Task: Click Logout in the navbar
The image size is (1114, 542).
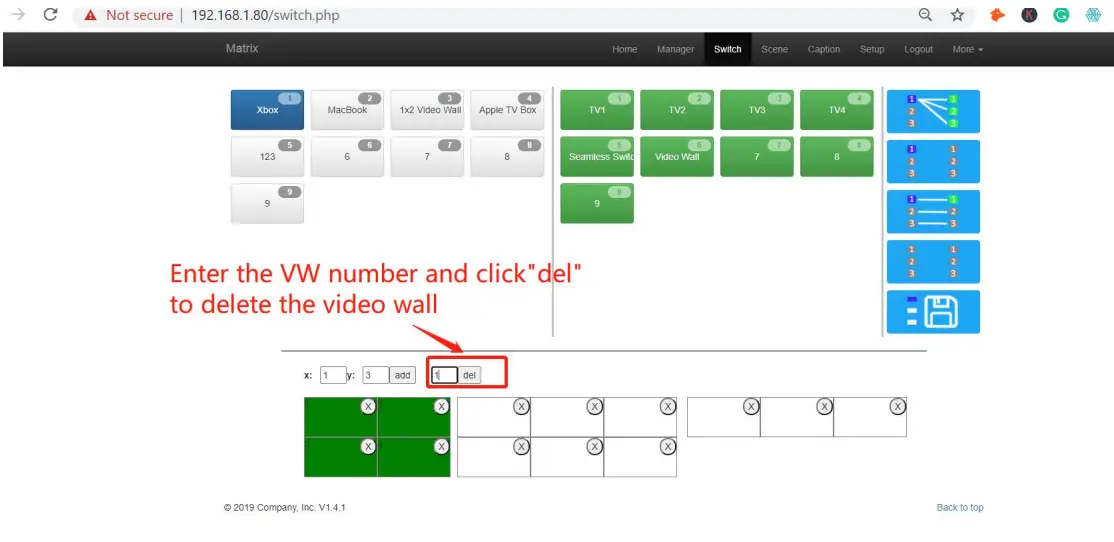Action: [x=918, y=49]
